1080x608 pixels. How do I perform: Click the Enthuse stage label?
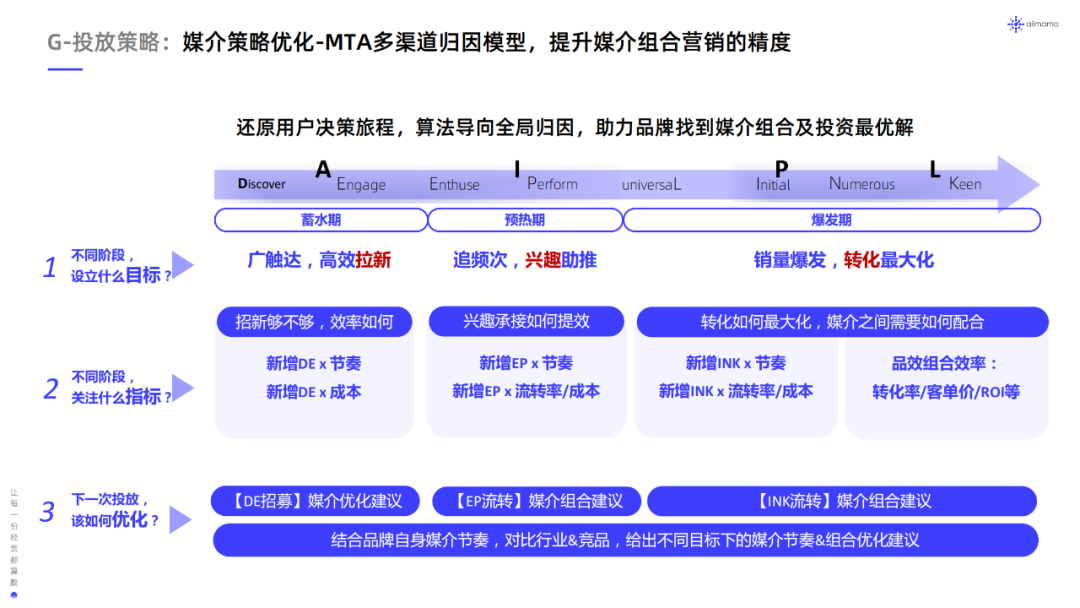(455, 185)
